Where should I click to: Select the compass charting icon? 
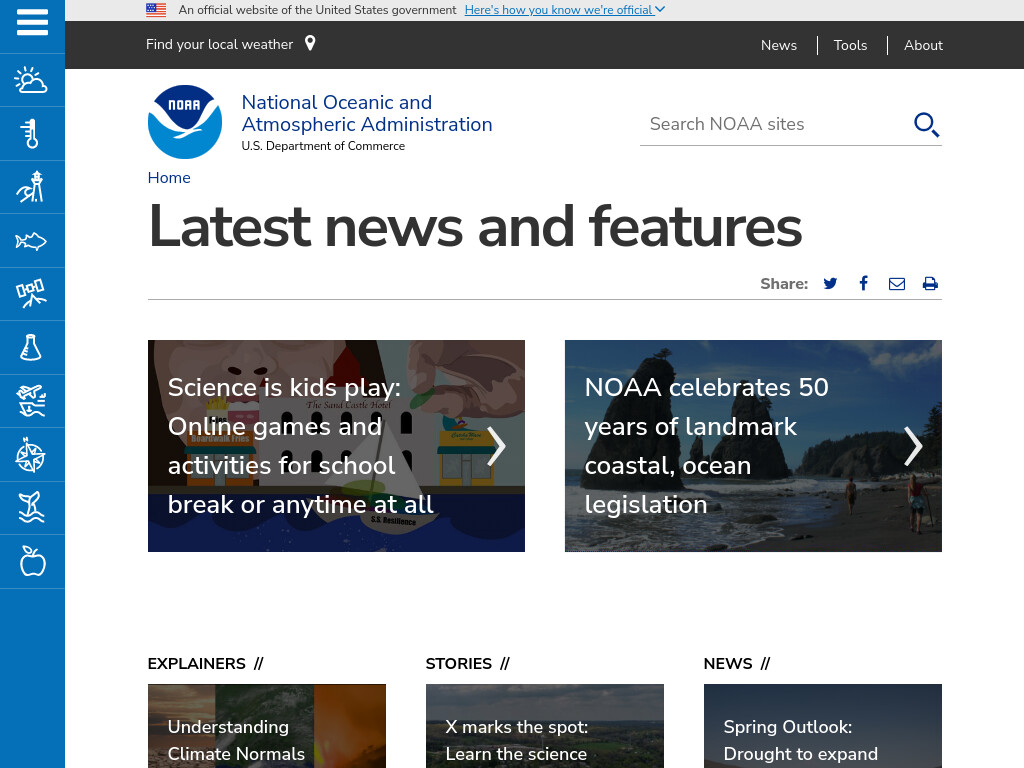click(31, 455)
